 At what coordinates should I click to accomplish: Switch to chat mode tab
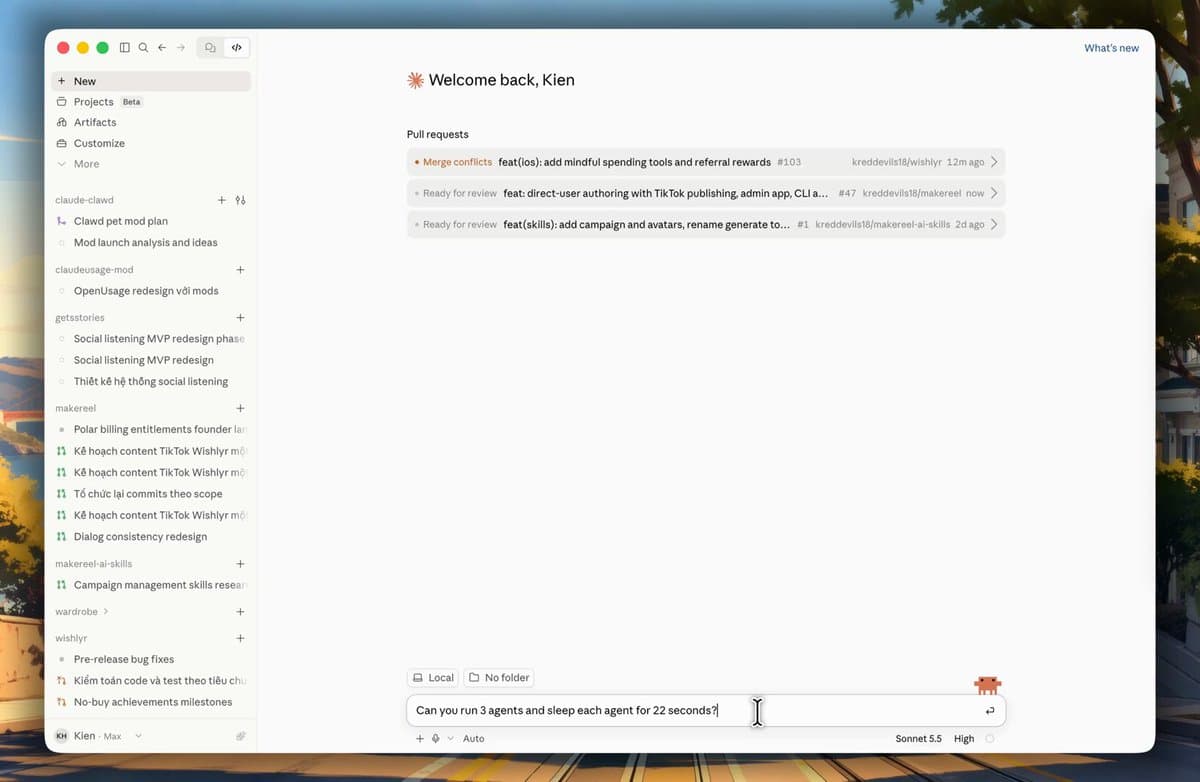210,47
